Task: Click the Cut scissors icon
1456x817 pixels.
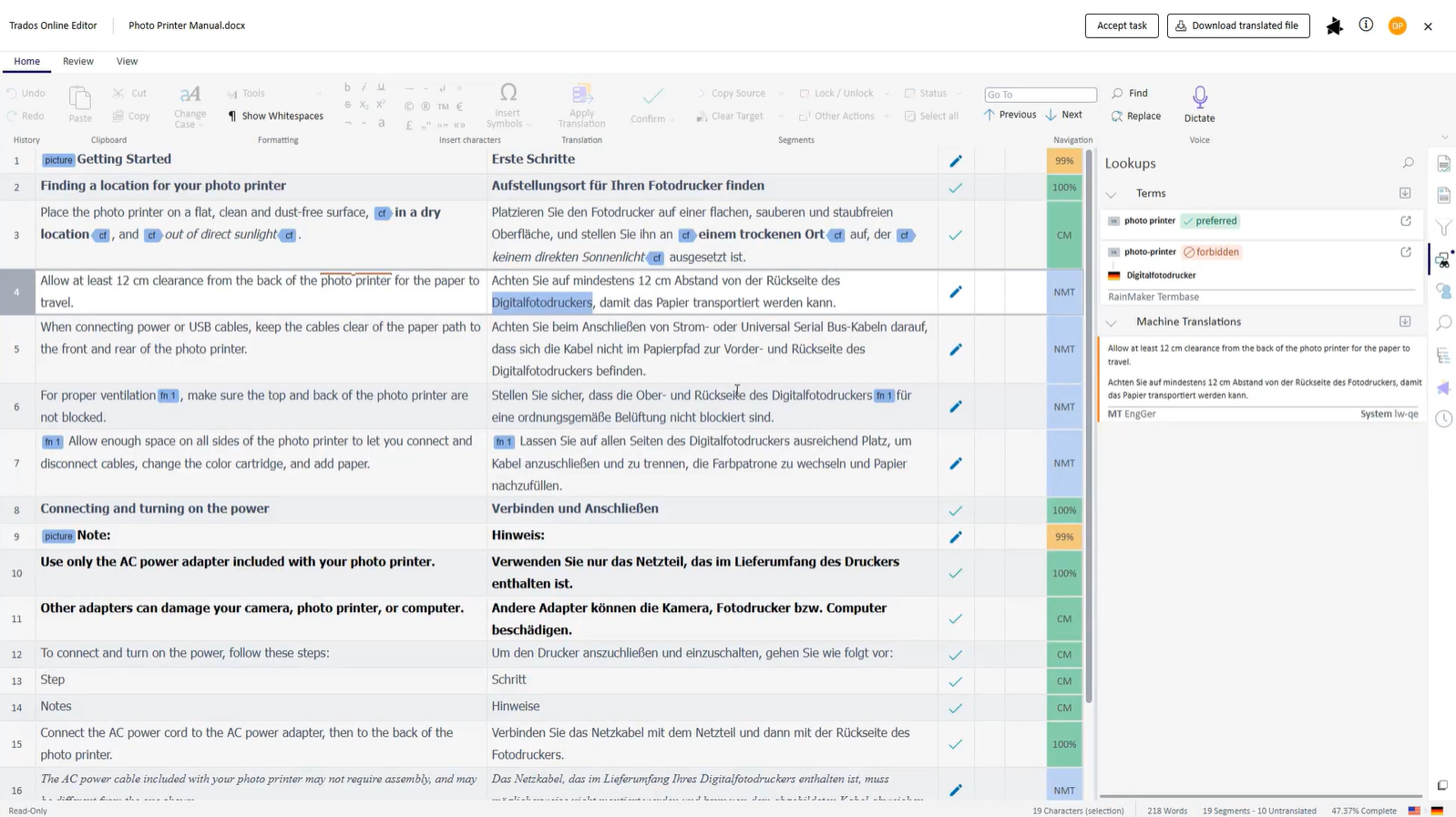Action: [x=118, y=93]
